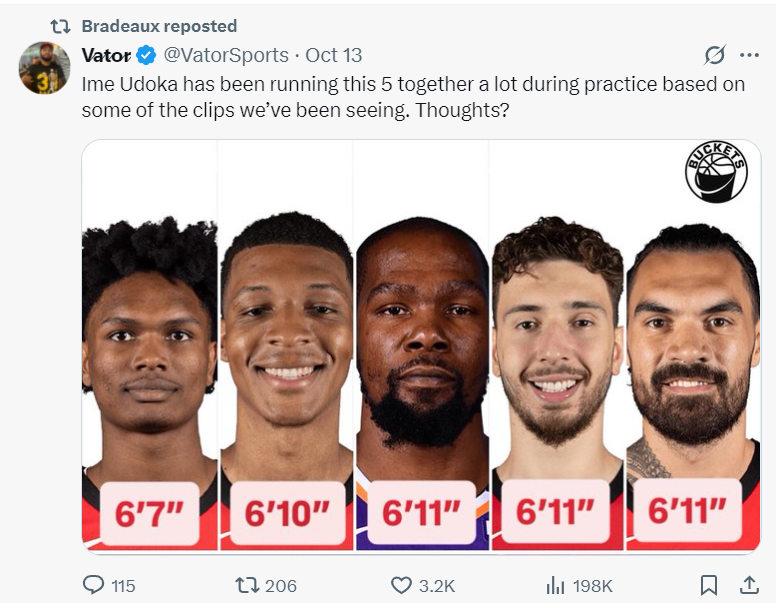Open the Vator display name link
The width and height of the screenshot is (776, 603).
(106, 55)
